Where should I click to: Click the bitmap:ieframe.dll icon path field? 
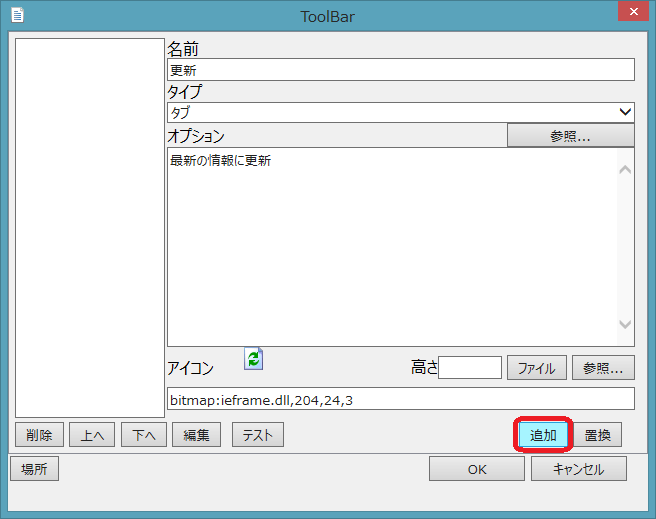point(400,399)
